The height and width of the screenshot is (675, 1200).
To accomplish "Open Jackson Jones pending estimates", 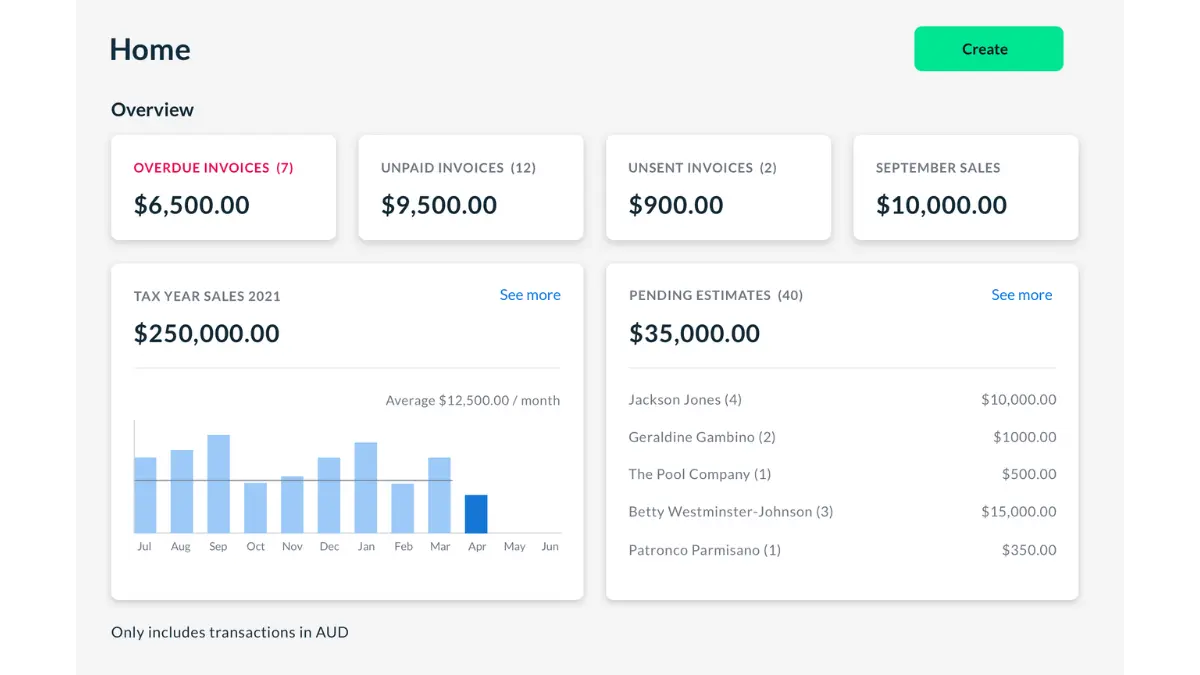I will pyautogui.click(x=685, y=399).
